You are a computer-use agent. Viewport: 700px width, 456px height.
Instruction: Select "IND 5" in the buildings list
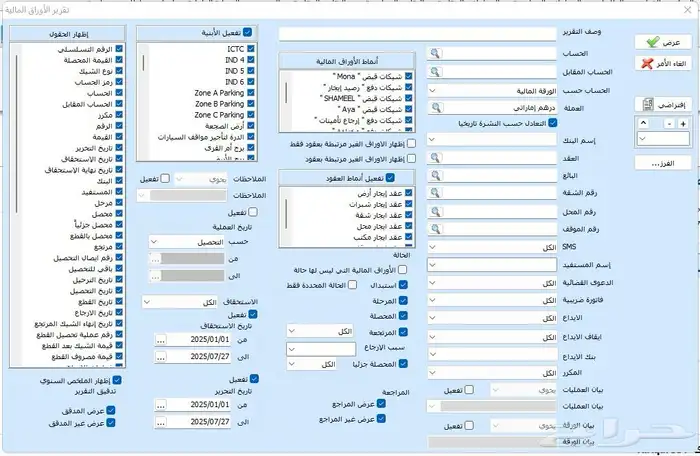coord(234,71)
